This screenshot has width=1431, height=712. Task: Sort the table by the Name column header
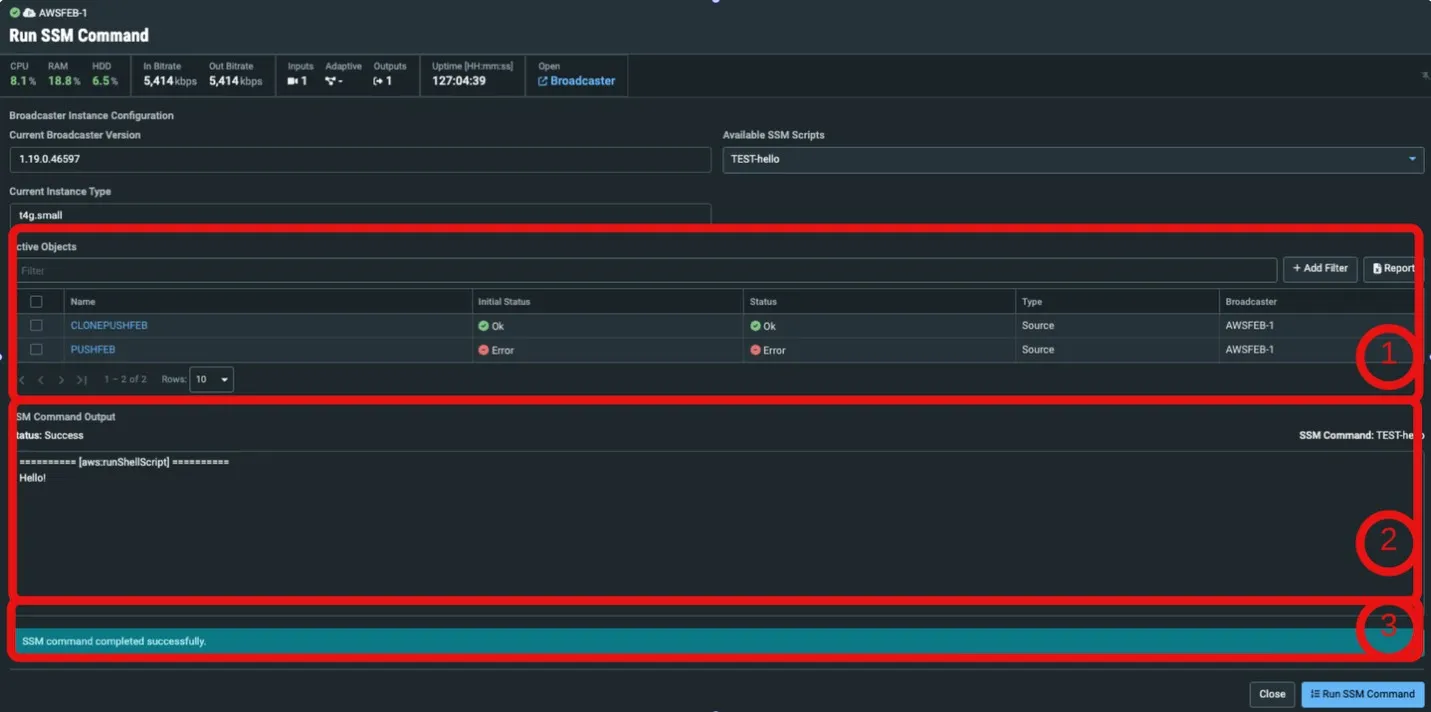[83, 301]
